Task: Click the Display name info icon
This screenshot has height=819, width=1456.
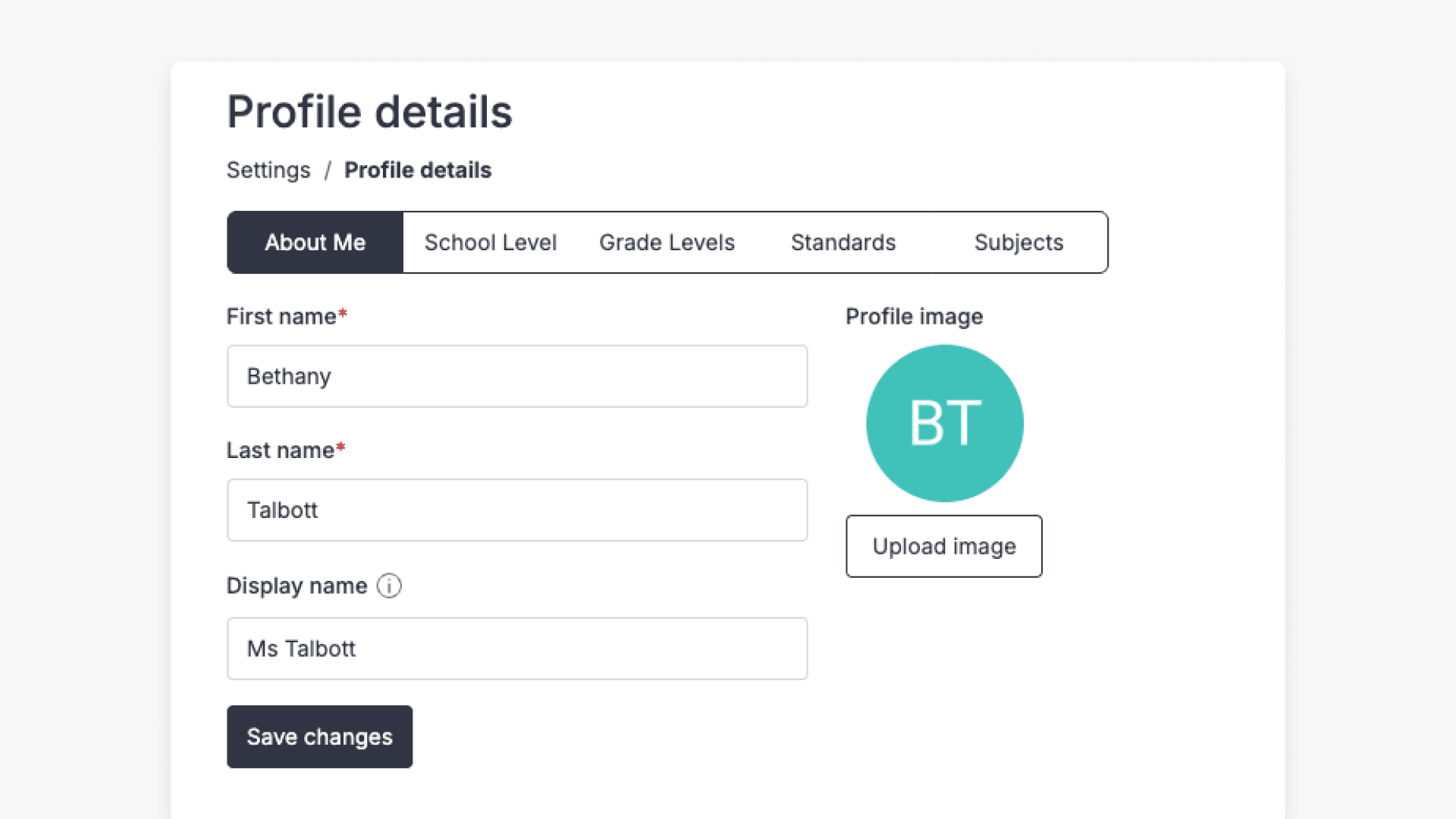Action: pyautogui.click(x=389, y=586)
